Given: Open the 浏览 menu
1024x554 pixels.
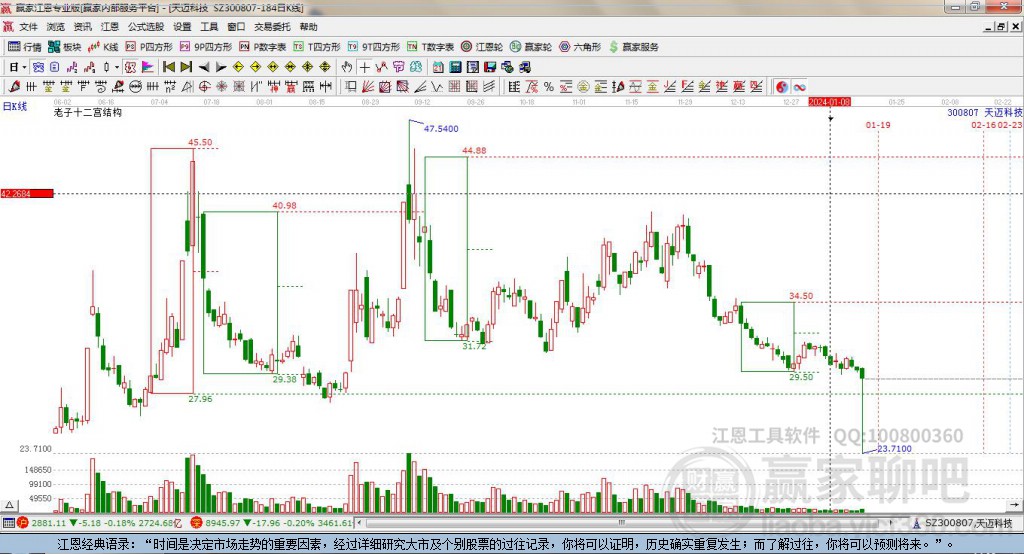Looking at the screenshot, I should [x=56, y=27].
